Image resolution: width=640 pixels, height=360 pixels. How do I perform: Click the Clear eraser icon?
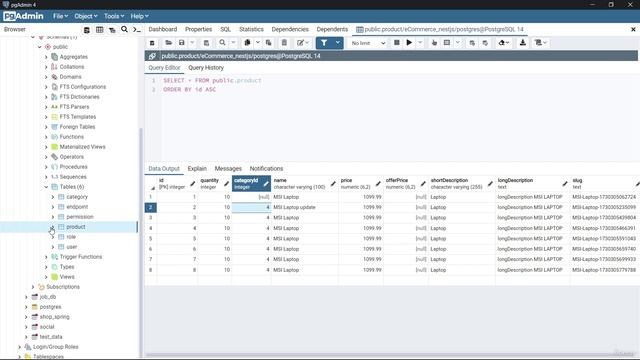coord(503,43)
